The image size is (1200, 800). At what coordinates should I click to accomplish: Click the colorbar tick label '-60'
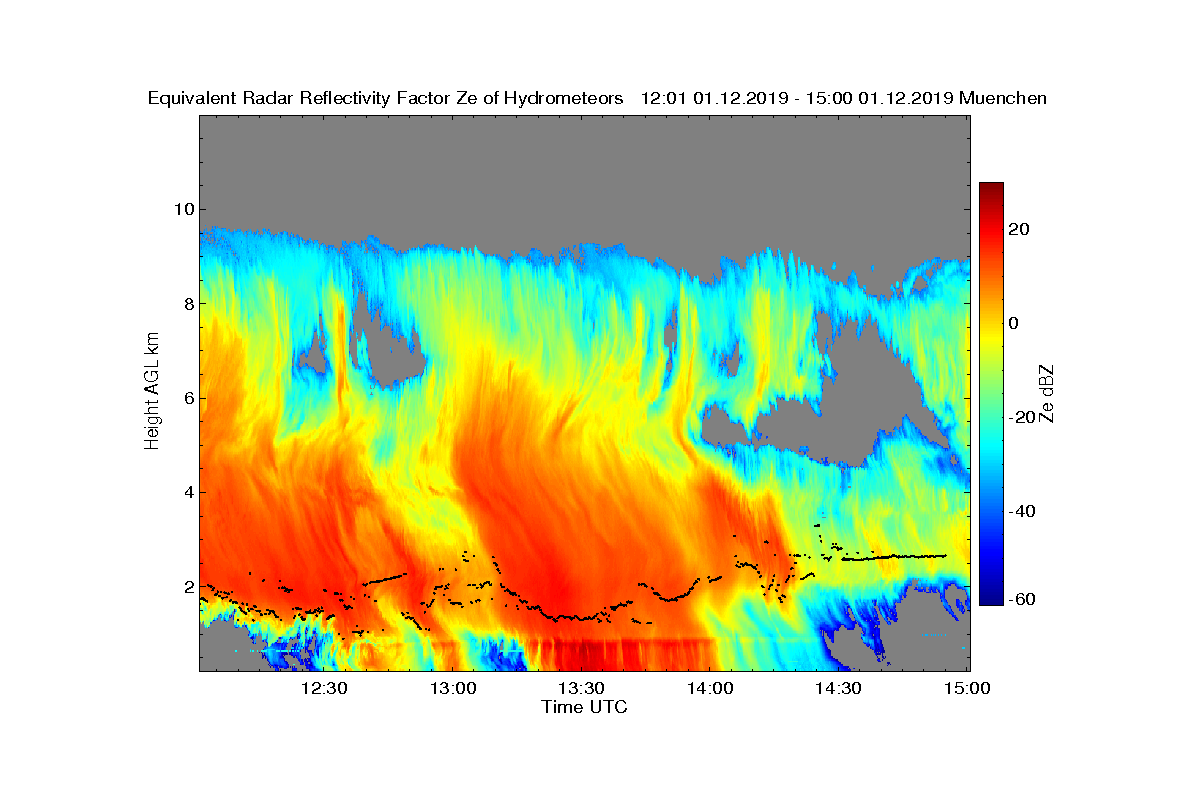[1023, 599]
